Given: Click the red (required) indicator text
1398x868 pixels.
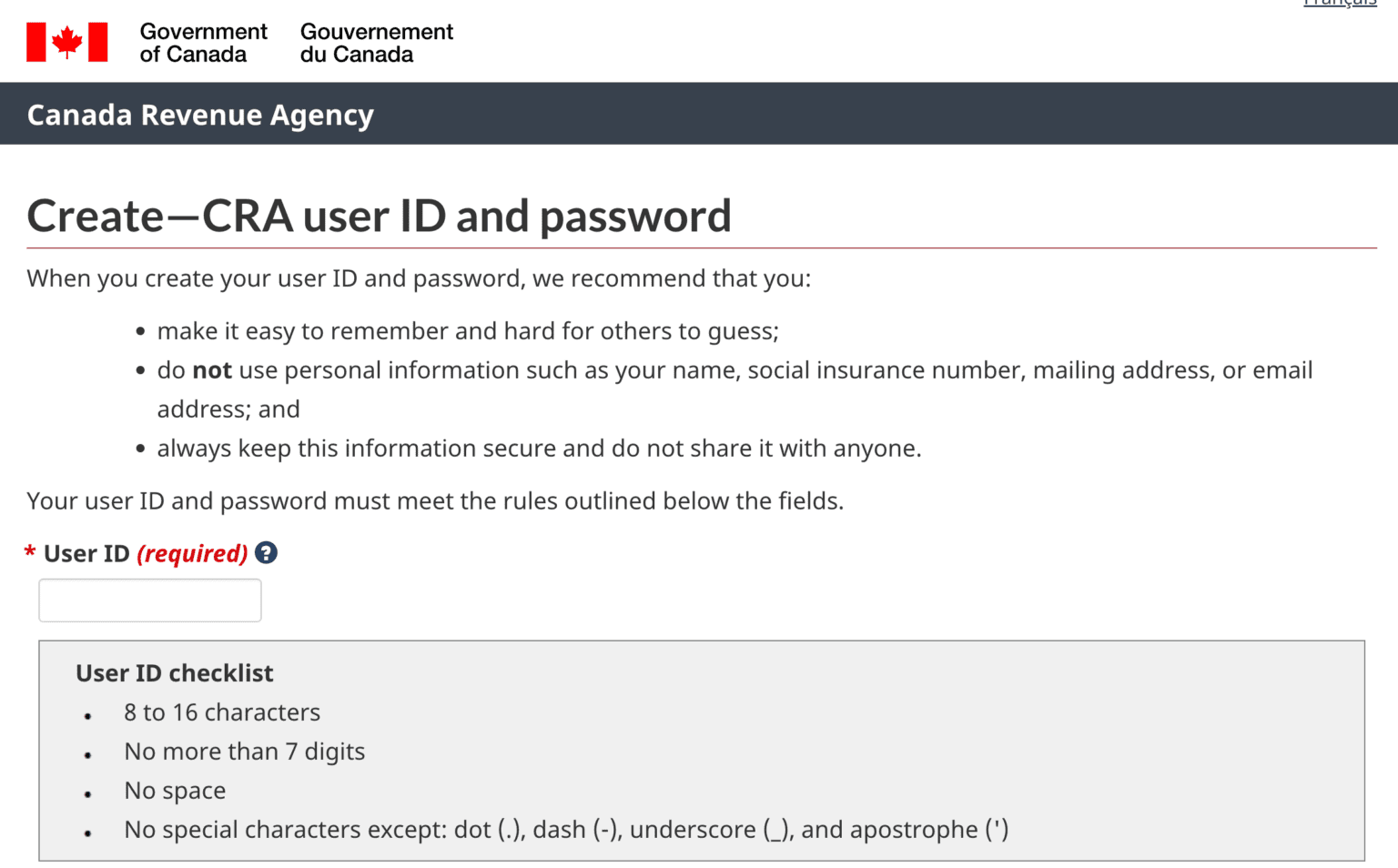Looking at the screenshot, I should (192, 553).
